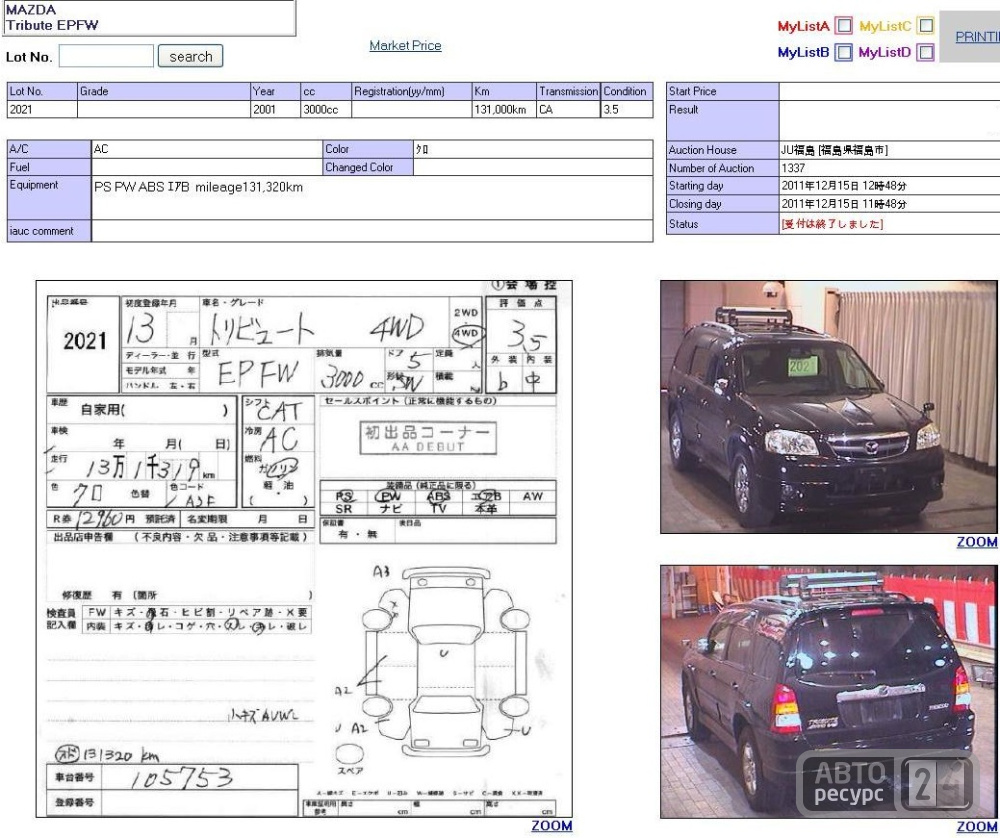
Task: Tick the MyListD checkbox
Action: click(x=925, y=52)
